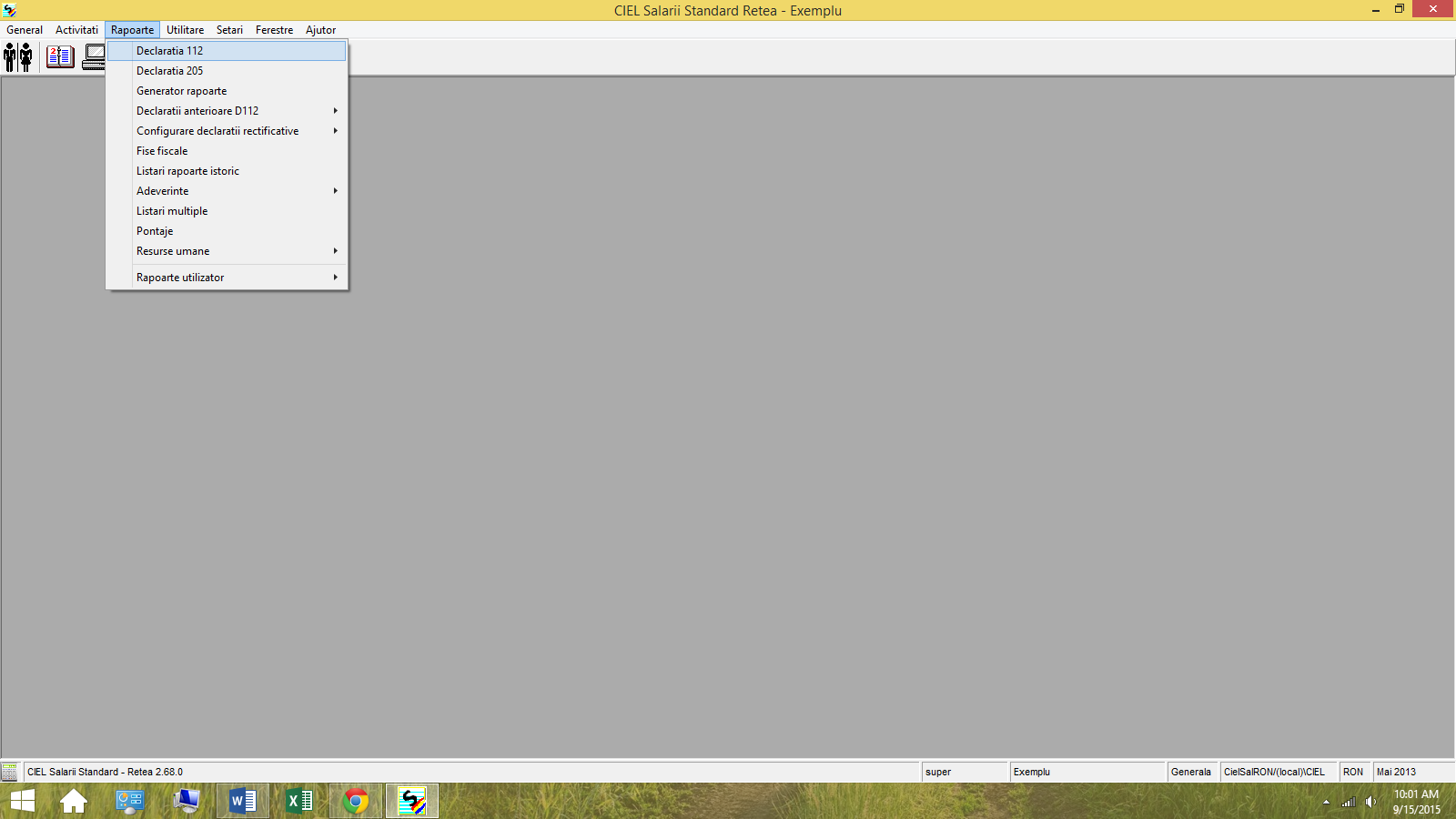
Task: Click status bar text 'CIEL Salarii Standard - Retea 2.68.0'
Action: 105,772
